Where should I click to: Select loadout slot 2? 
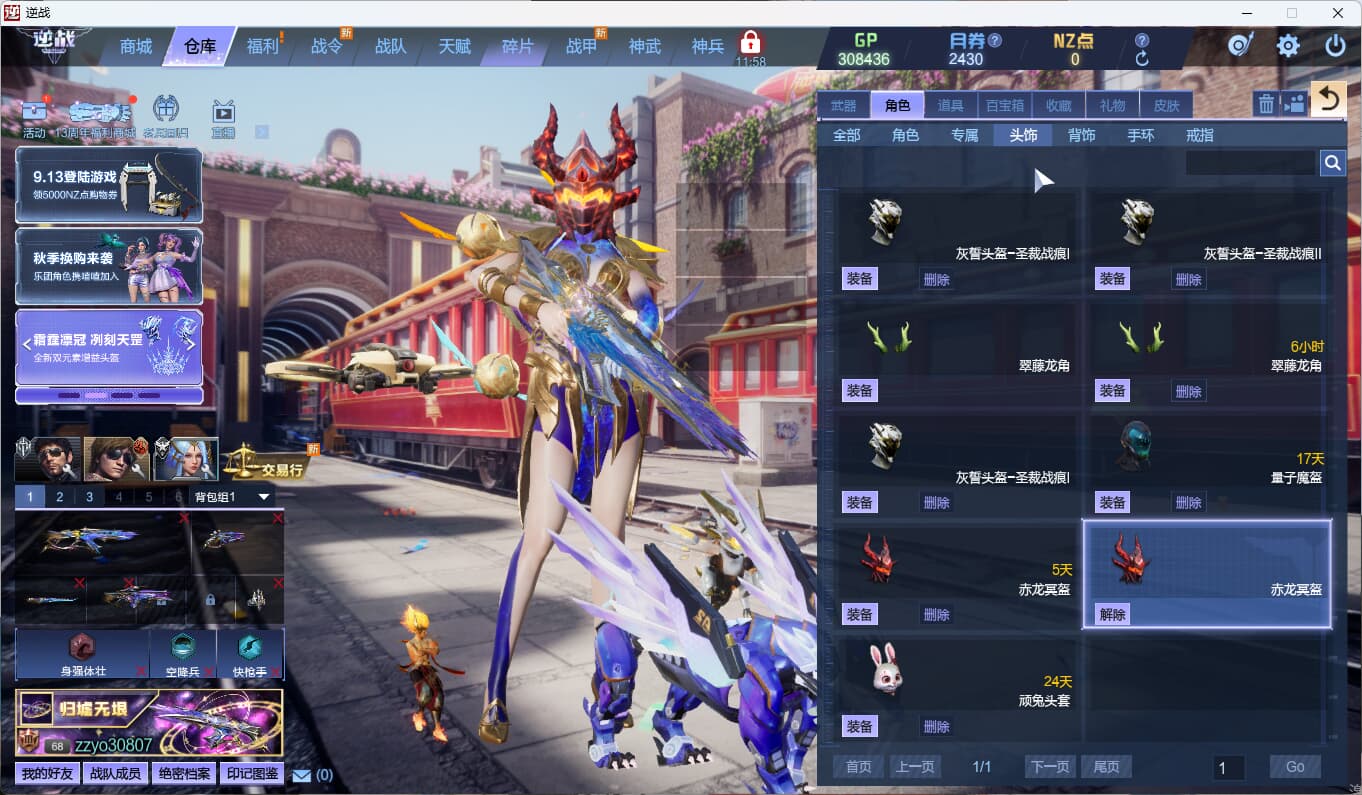click(x=60, y=497)
